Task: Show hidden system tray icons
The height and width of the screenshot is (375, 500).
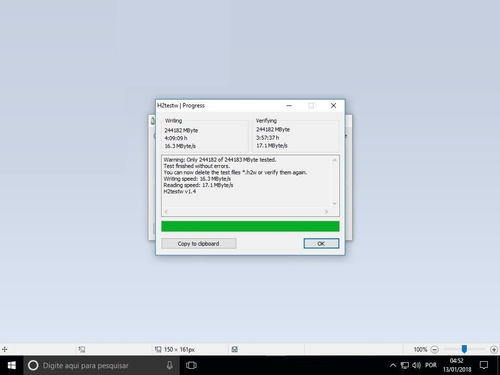Action: coord(393,366)
